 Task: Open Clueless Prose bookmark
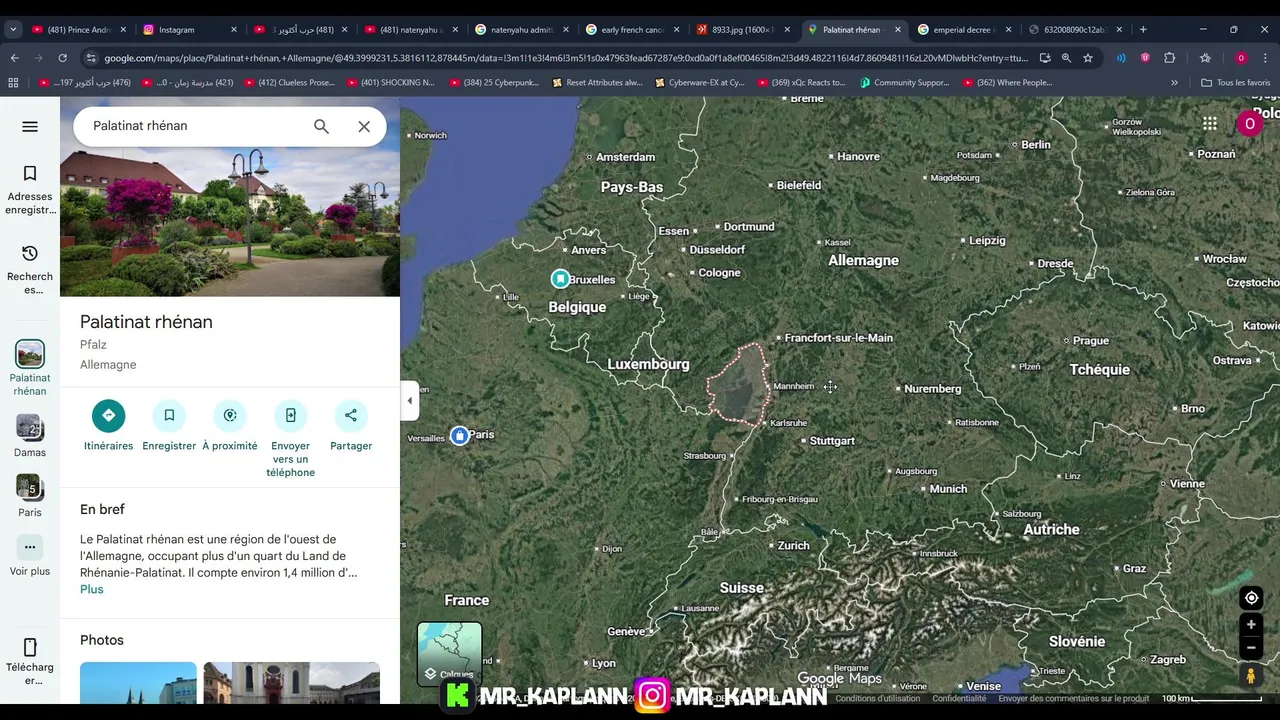[288, 83]
